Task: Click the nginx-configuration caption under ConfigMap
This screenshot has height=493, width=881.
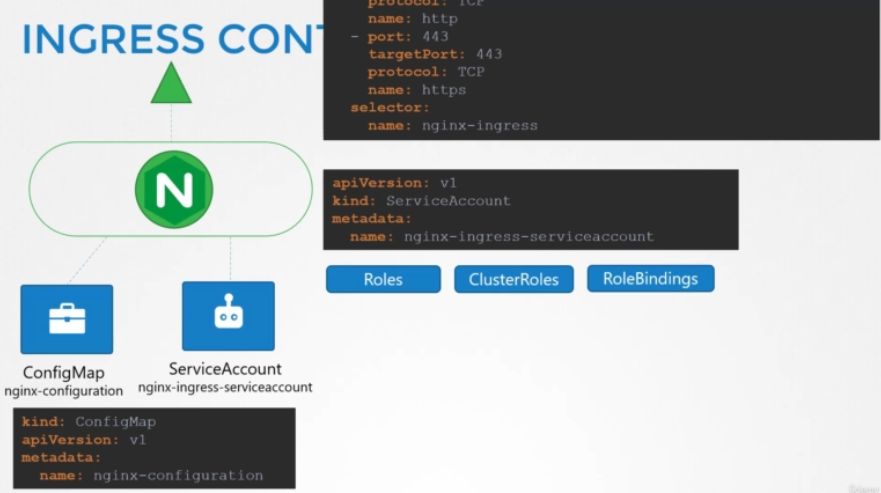Action: 63,391
